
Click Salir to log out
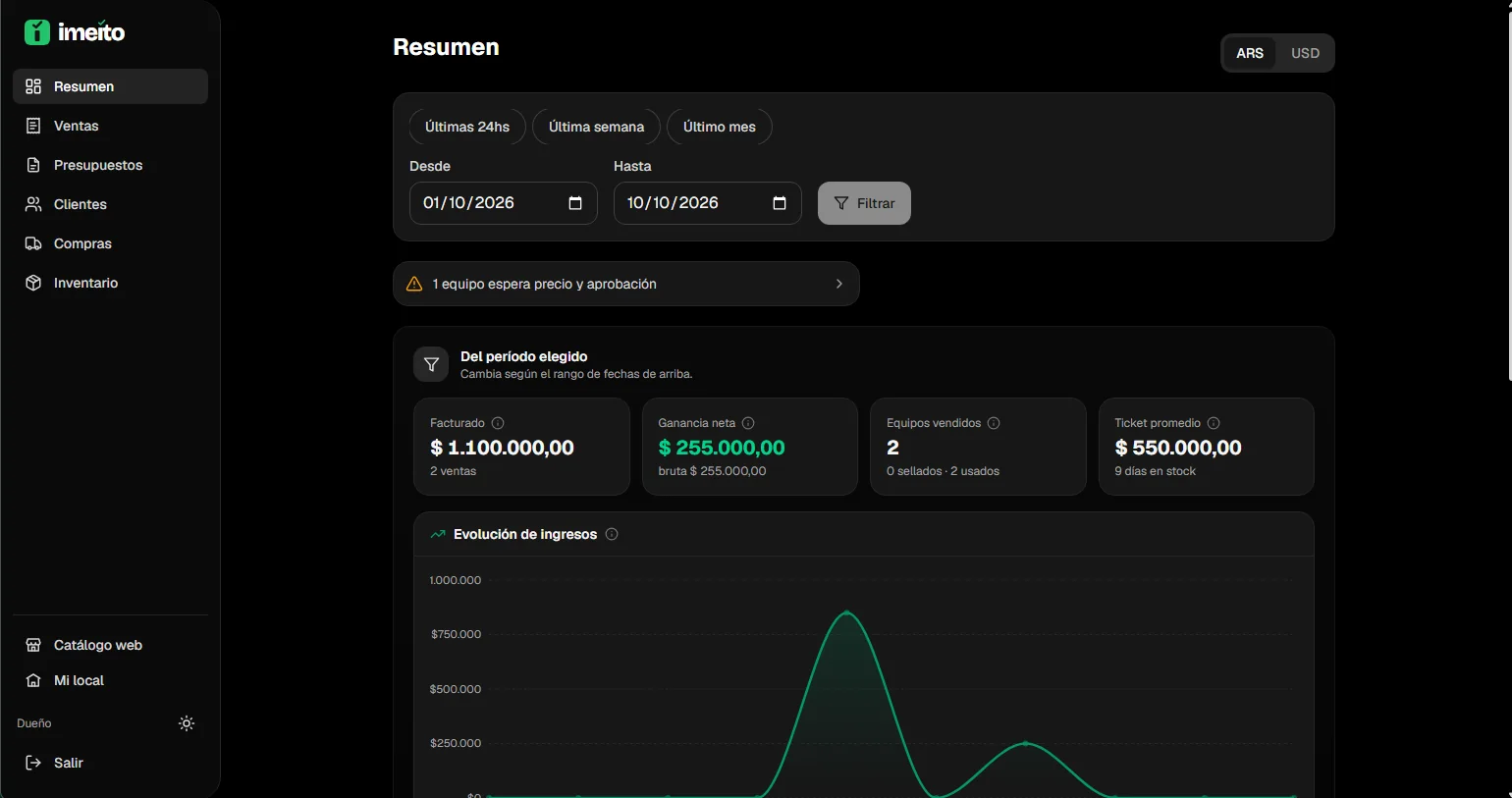click(110, 763)
